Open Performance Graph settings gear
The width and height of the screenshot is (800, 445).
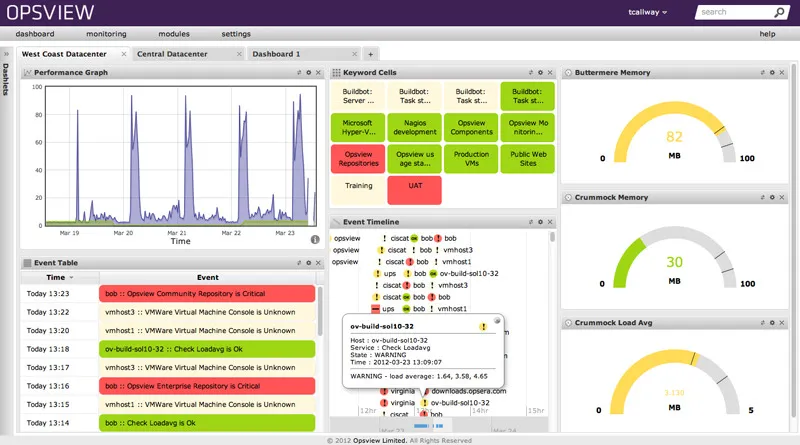(x=309, y=73)
